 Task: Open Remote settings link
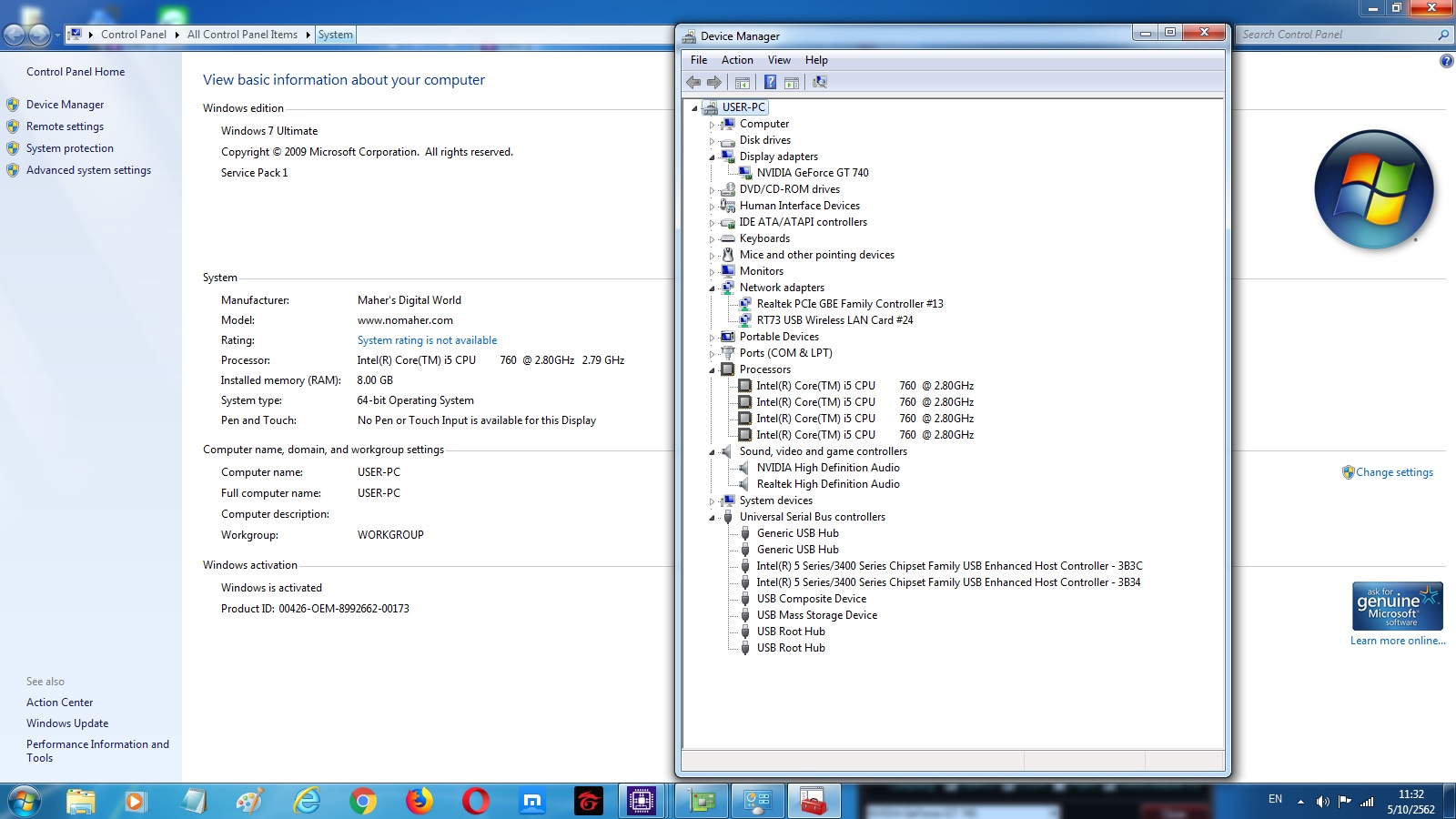click(x=66, y=126)
